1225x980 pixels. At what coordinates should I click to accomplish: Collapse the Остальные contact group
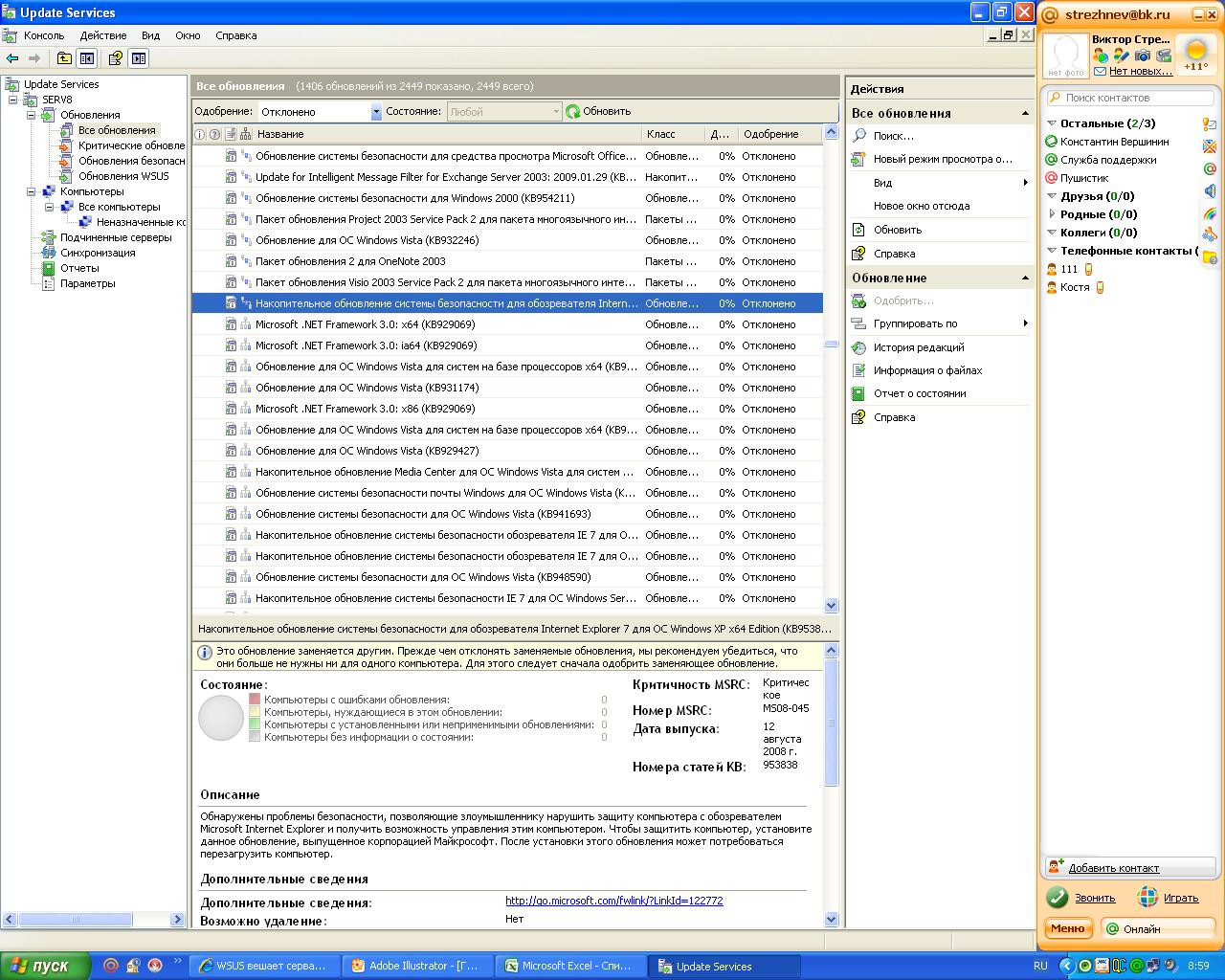coord(1052,123)
